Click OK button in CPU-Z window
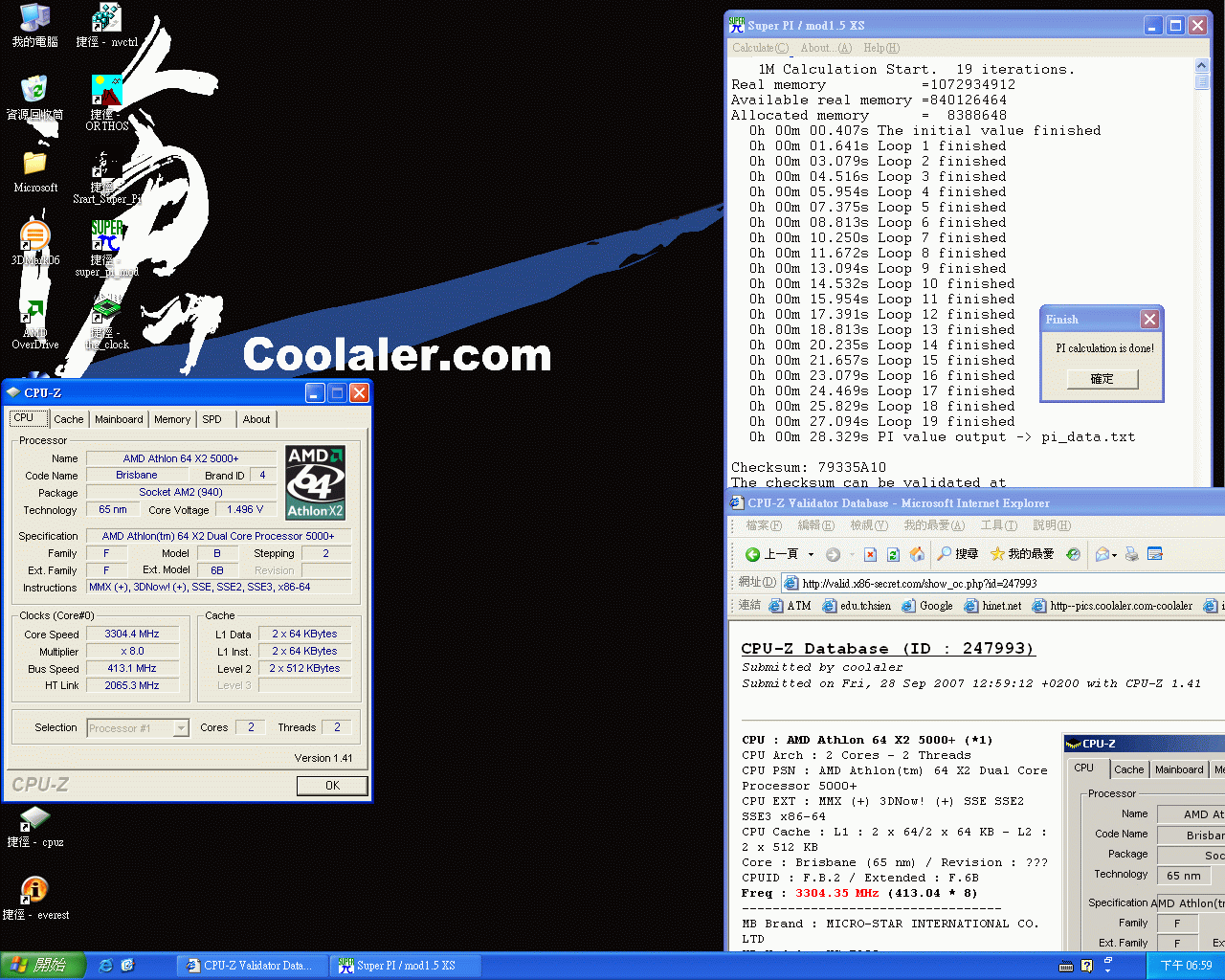1225x980 pixels. 332,786
